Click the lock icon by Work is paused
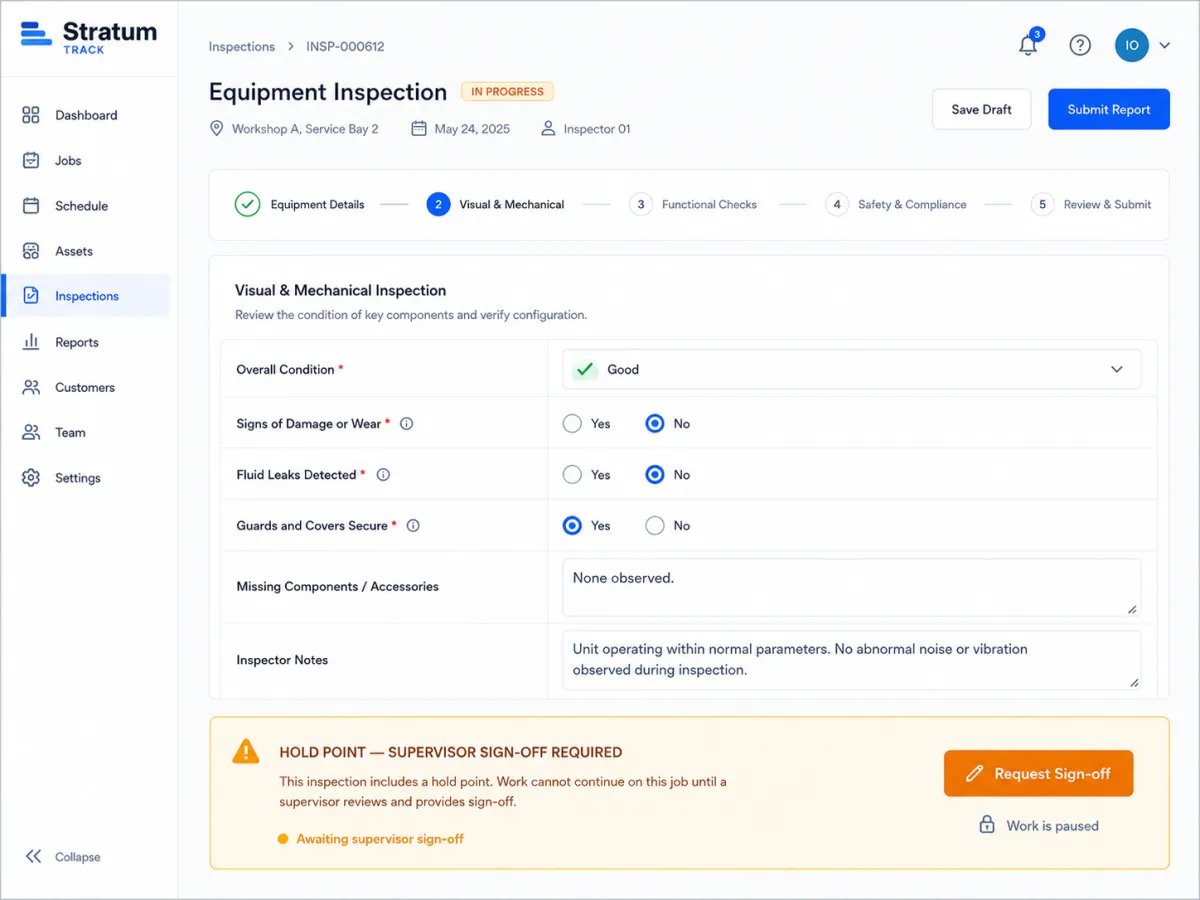 click(x=987, y=825)
